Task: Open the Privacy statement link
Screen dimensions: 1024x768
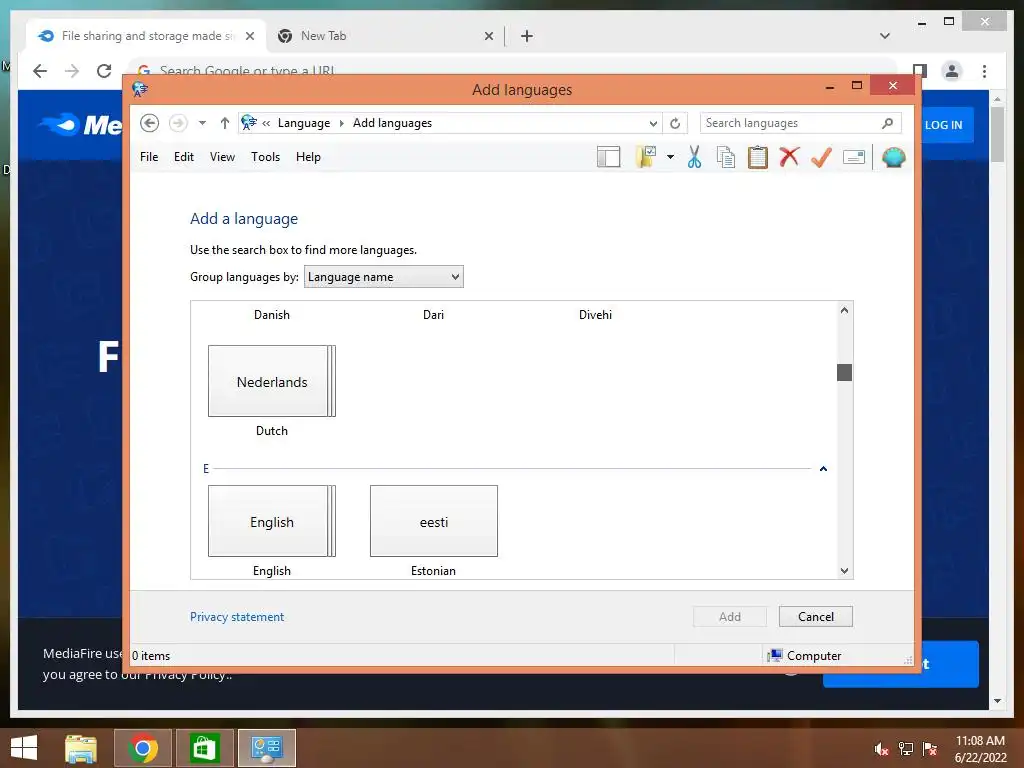Action: point(237,616)
